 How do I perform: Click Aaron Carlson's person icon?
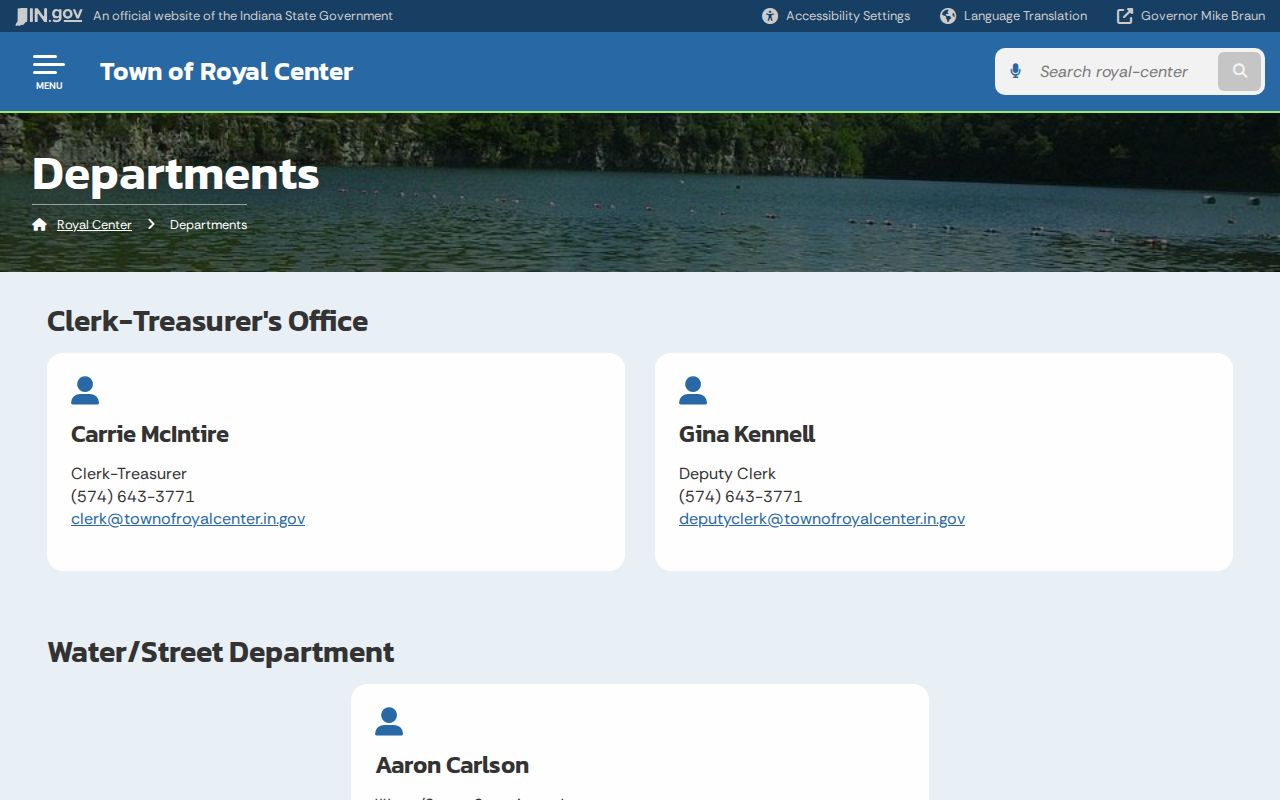click(389, 722)
